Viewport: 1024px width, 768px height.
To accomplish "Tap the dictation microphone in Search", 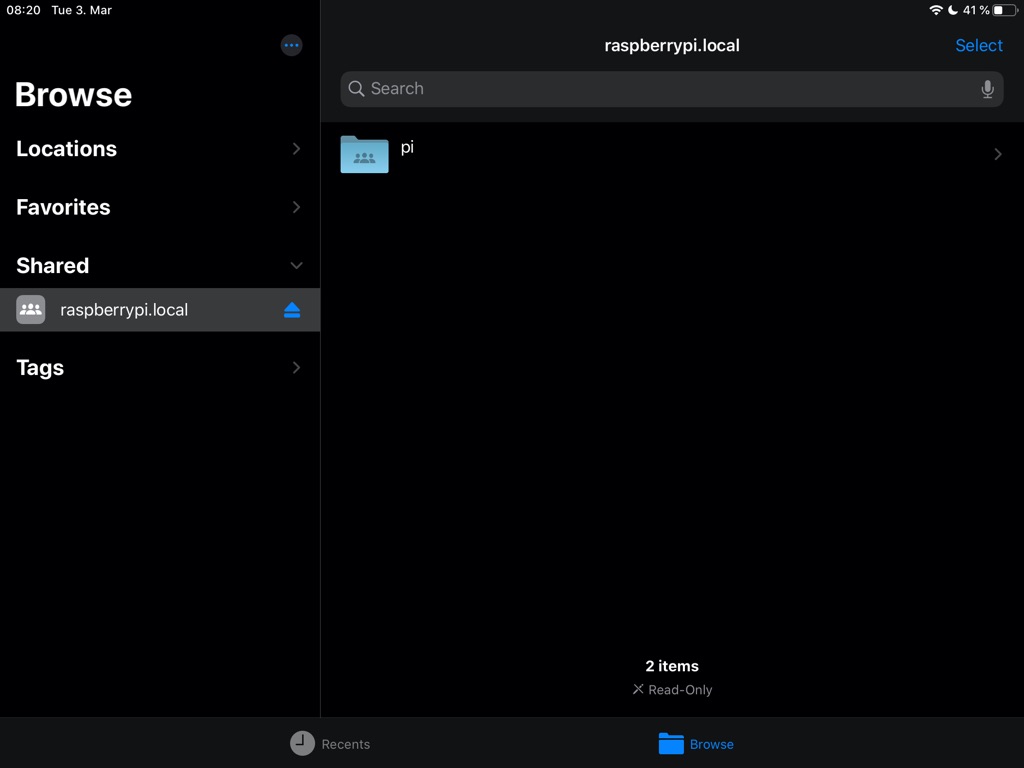I will pos(987,89).
